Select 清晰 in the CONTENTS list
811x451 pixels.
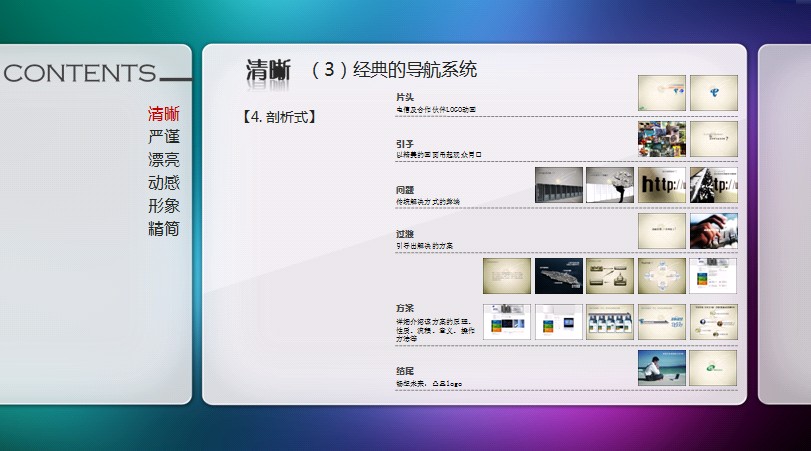[x=163, y=114]
